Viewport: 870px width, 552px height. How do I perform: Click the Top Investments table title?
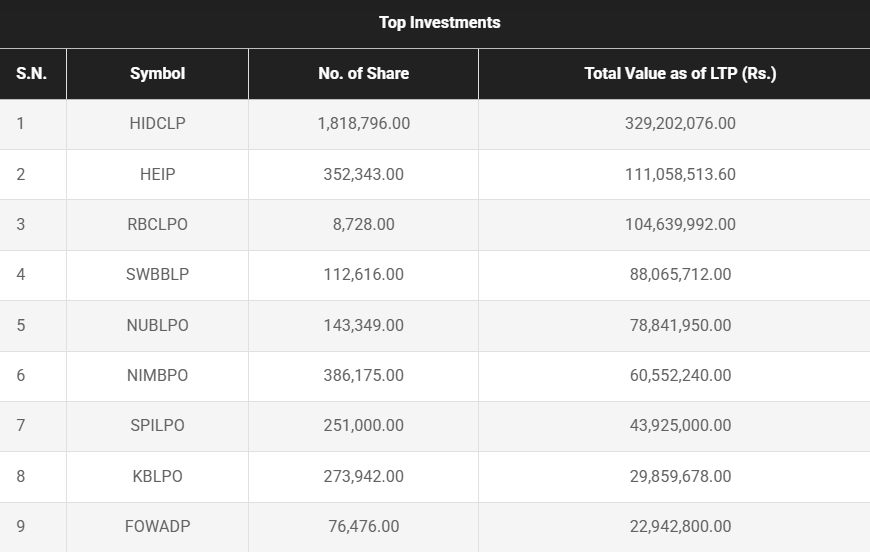[x=439, y=22]
